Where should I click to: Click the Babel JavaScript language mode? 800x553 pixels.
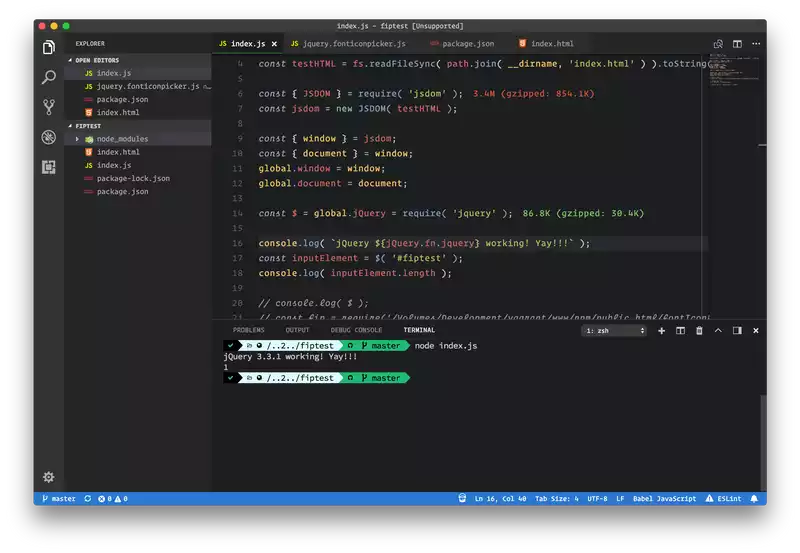click(664, 498)
